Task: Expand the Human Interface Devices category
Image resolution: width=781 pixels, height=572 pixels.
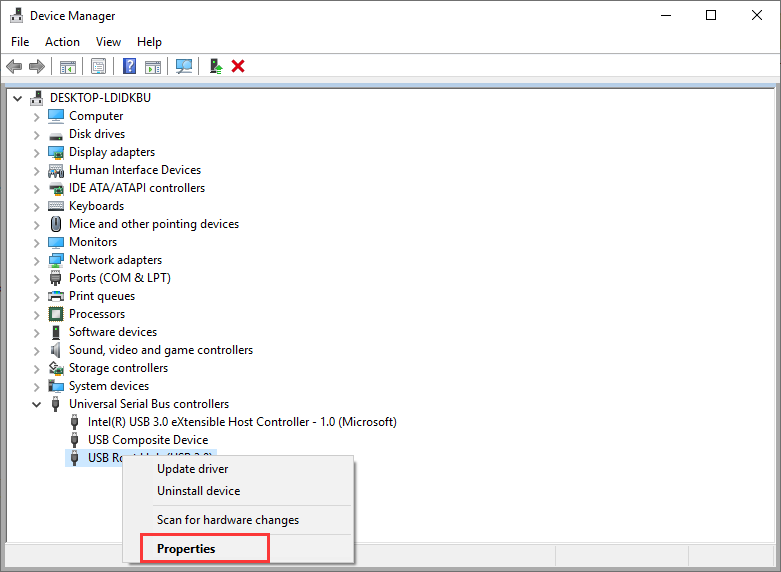Action: [x=36, y=171]
